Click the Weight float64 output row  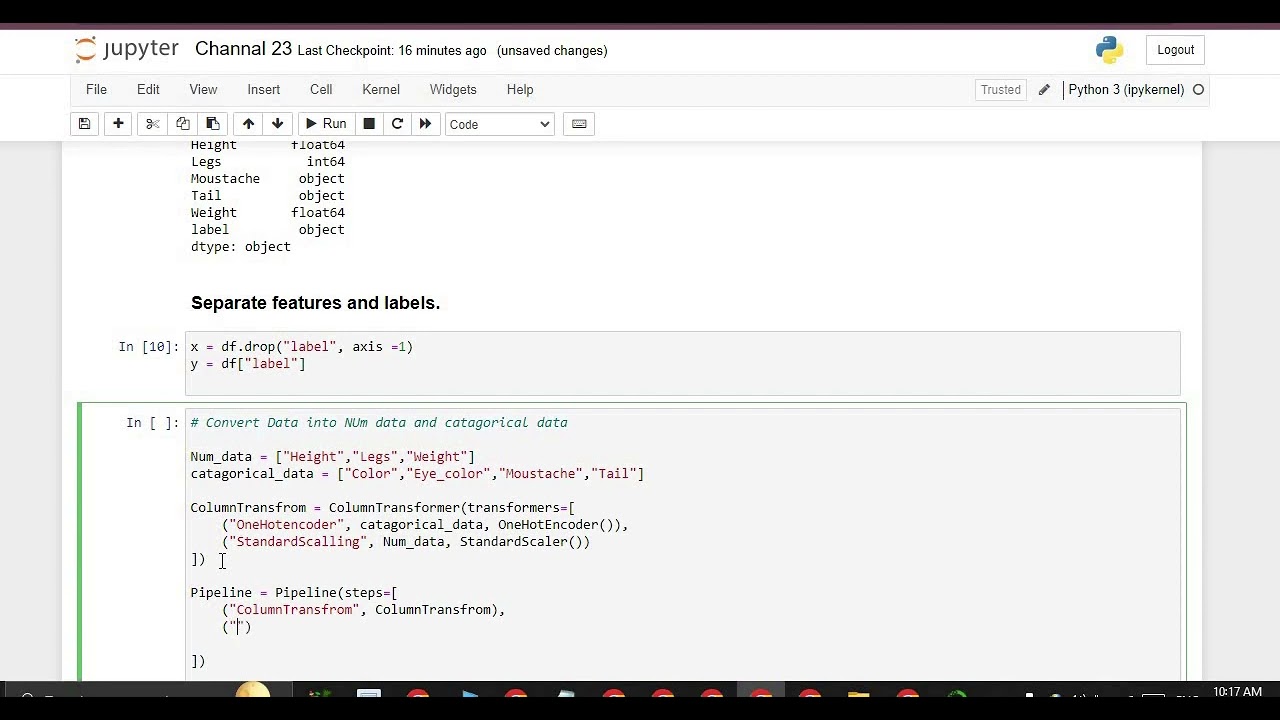[x=268, y=213]
